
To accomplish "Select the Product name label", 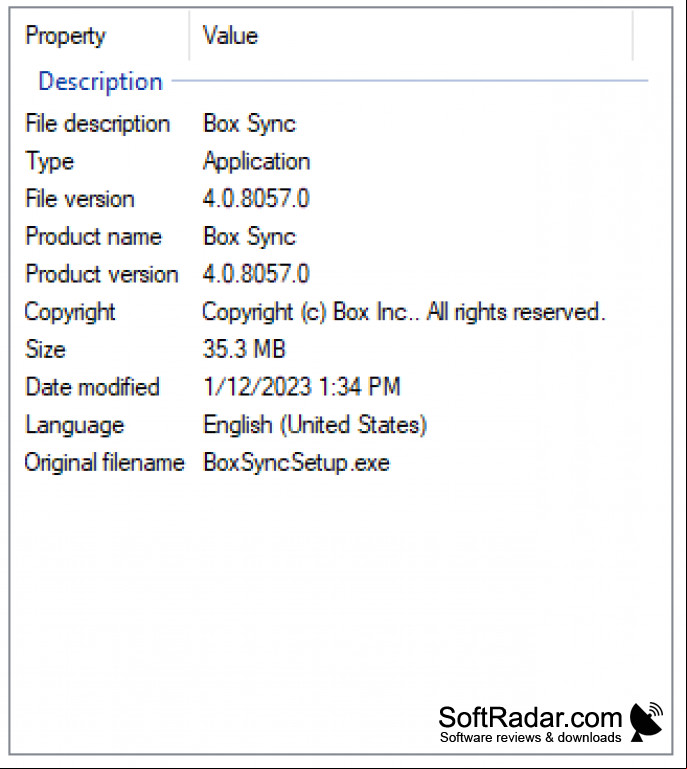I will point(94,236).
